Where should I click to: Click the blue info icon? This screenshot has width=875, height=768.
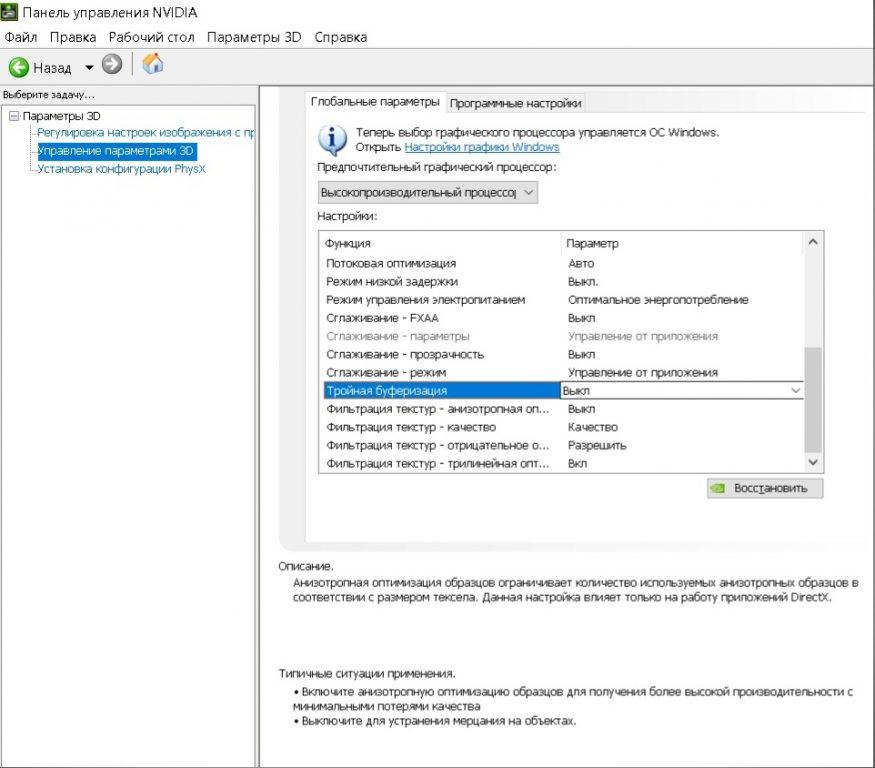tap(333, 140)
